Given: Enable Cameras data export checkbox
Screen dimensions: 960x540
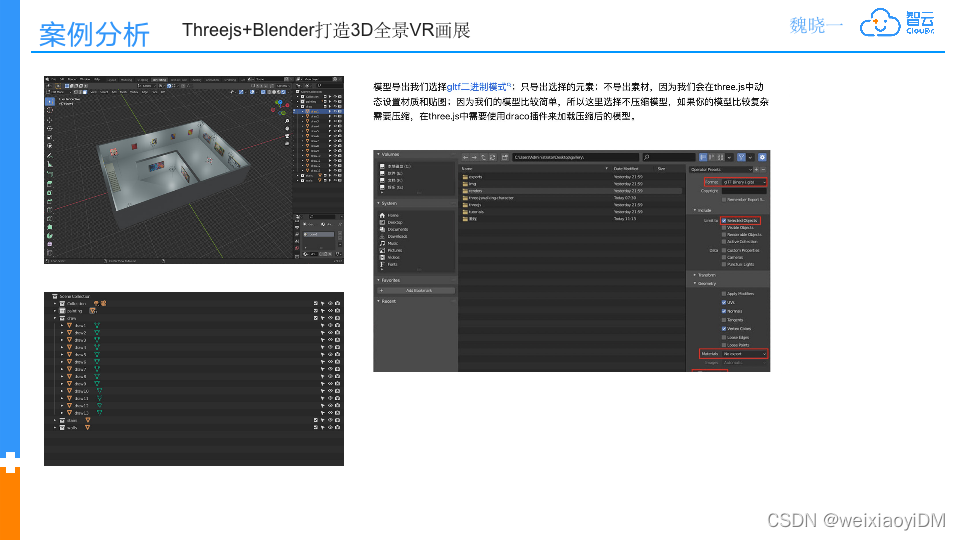Looking at the screenshot, I should tap(724, 257).
